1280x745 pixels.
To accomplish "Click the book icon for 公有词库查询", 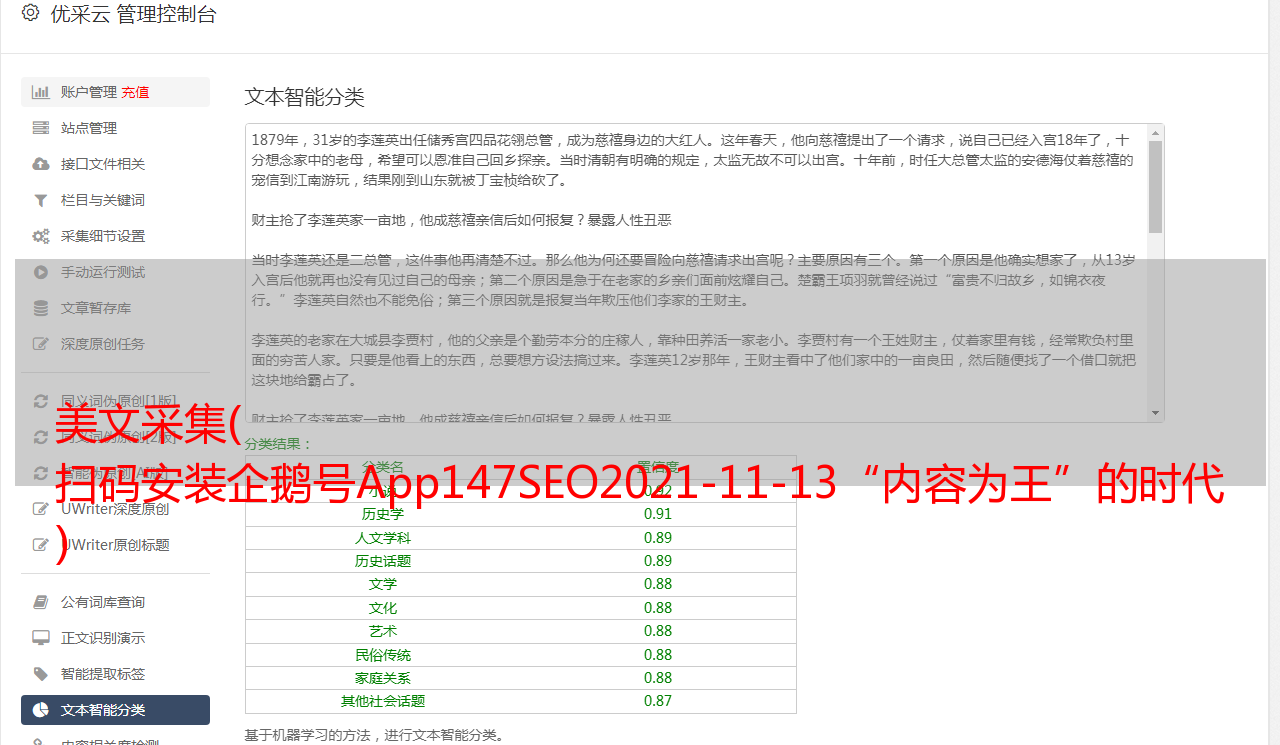I will [41, 602].
